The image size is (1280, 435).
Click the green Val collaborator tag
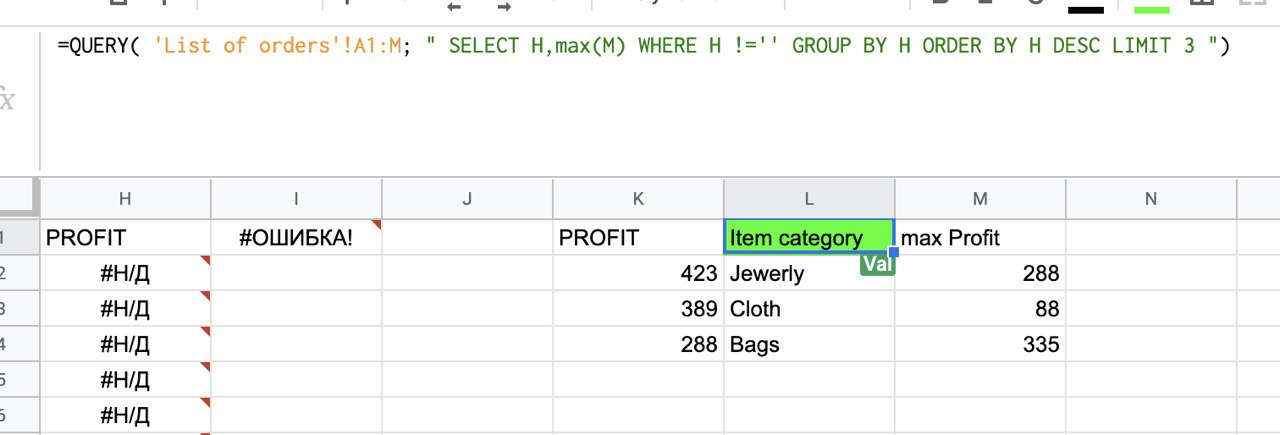tap(877, 265)
